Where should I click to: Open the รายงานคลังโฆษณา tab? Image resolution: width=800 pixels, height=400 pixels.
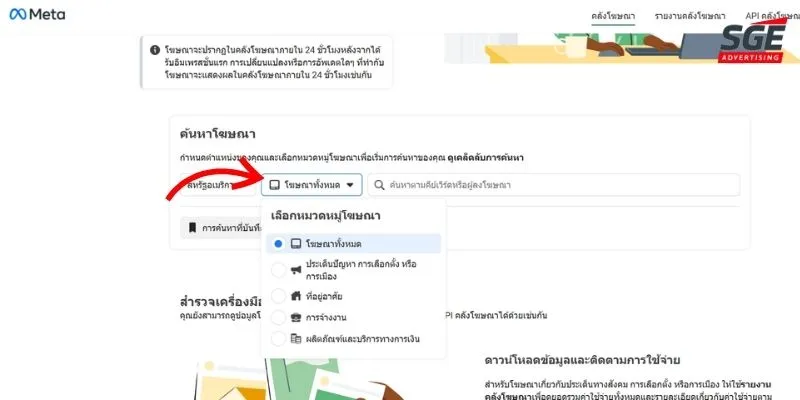tap(690, 16)
